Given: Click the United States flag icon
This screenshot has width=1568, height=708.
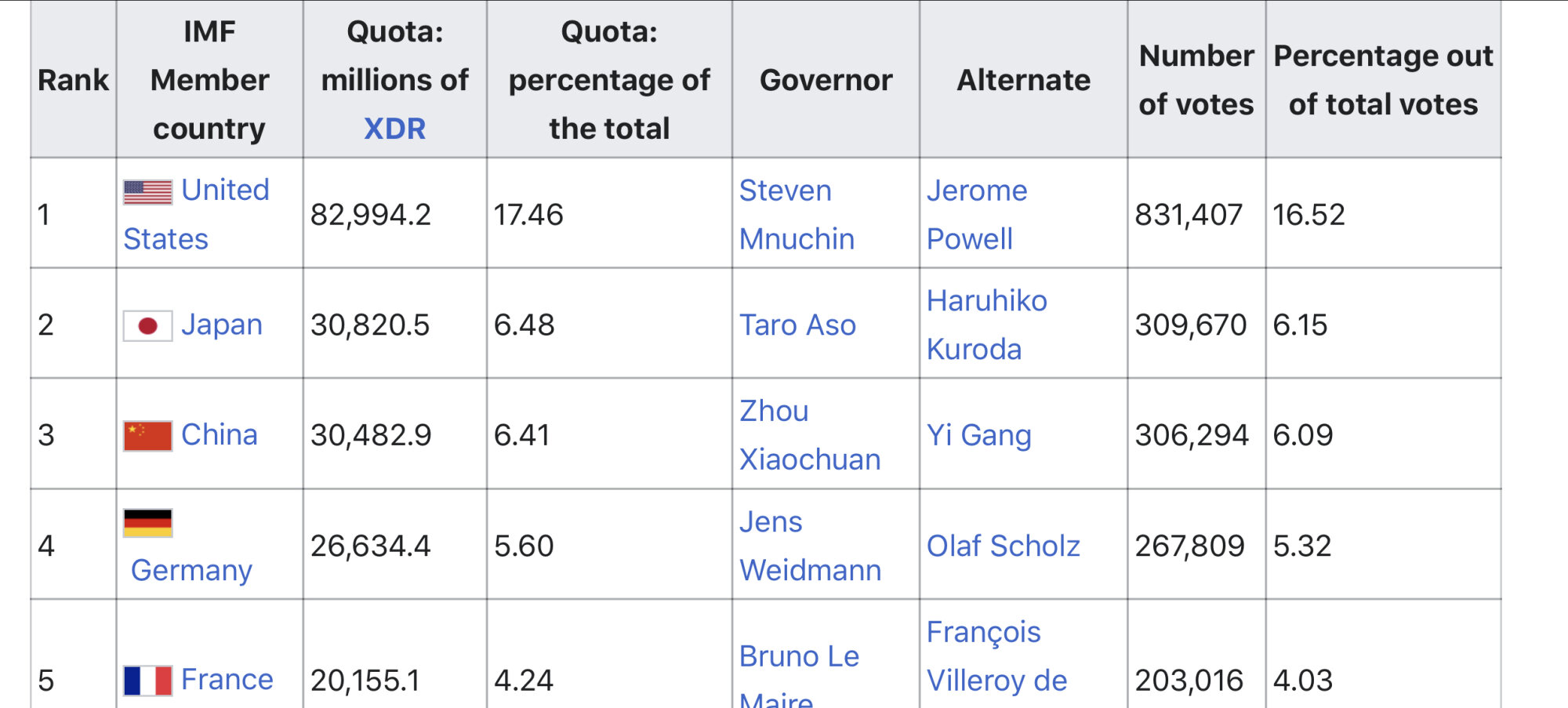Looking at the screenshot, I should (x=147, y=192).
